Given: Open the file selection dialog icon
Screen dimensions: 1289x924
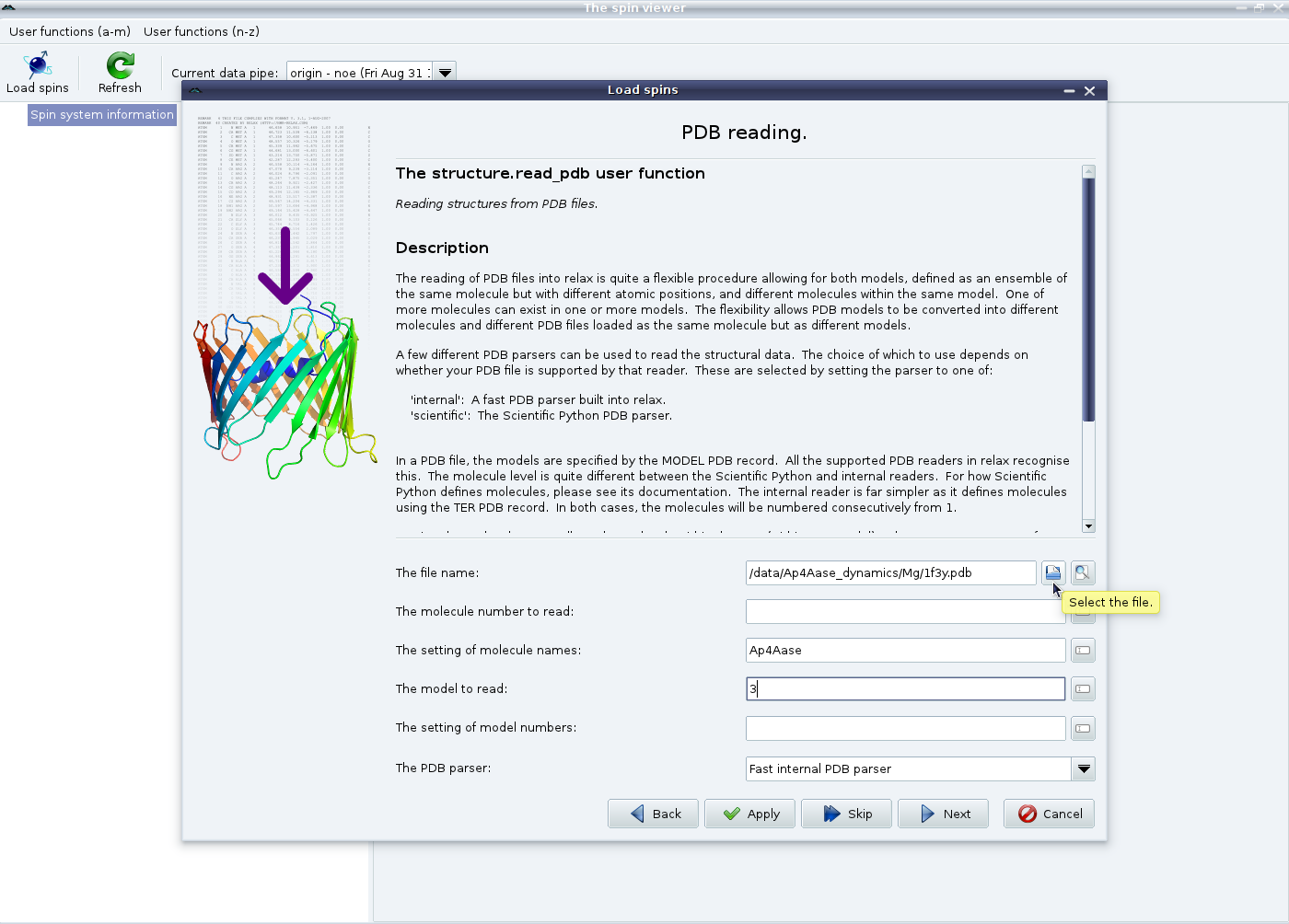Looking at the screenshot, I should click(x=1052, y=572).
